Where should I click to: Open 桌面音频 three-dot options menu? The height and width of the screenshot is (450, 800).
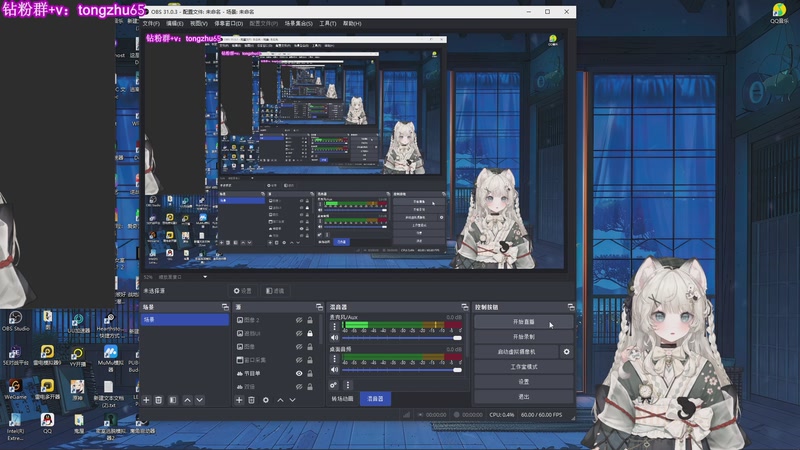[335, 359]
